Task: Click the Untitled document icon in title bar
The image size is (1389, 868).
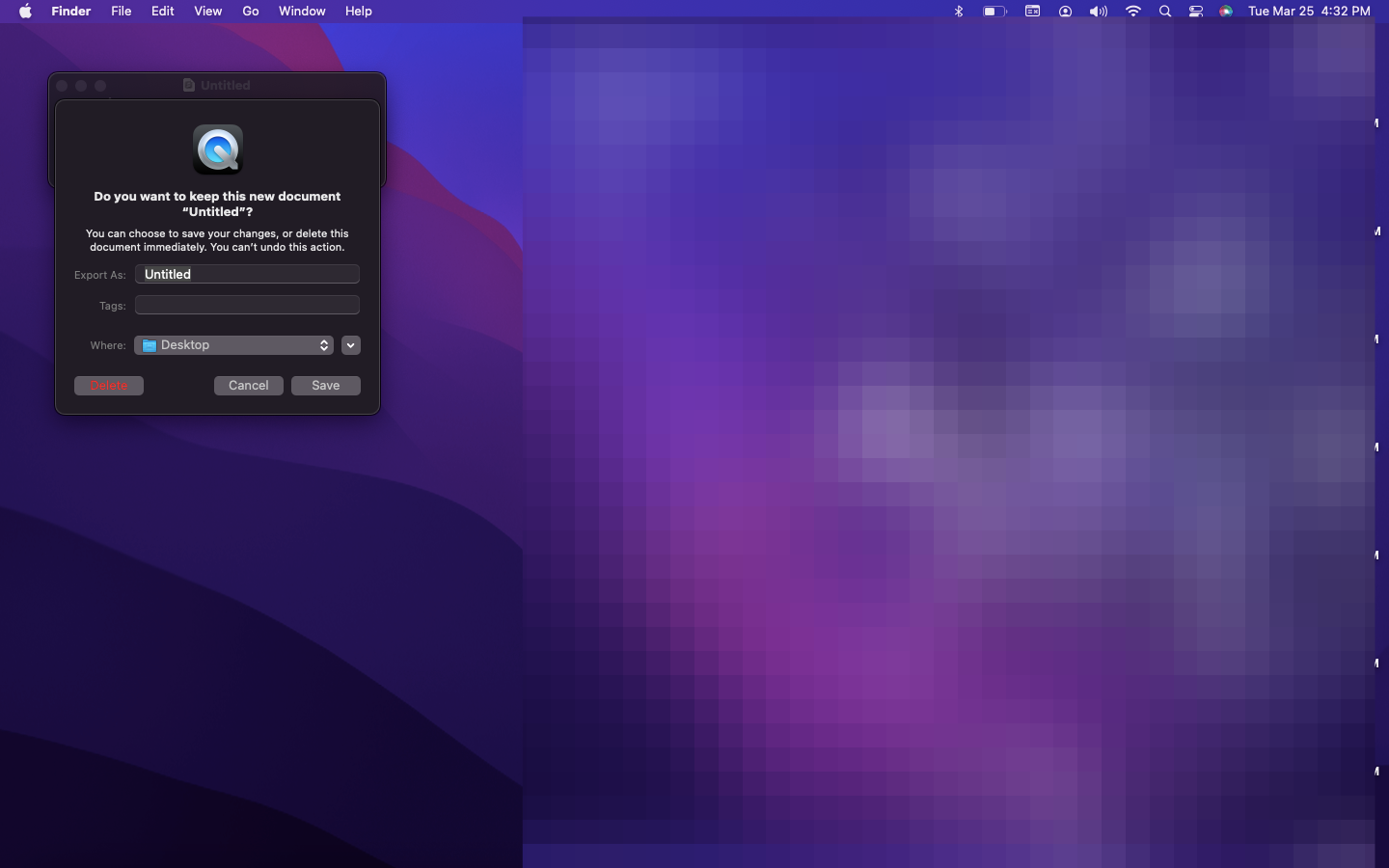Action: (189, 85)
